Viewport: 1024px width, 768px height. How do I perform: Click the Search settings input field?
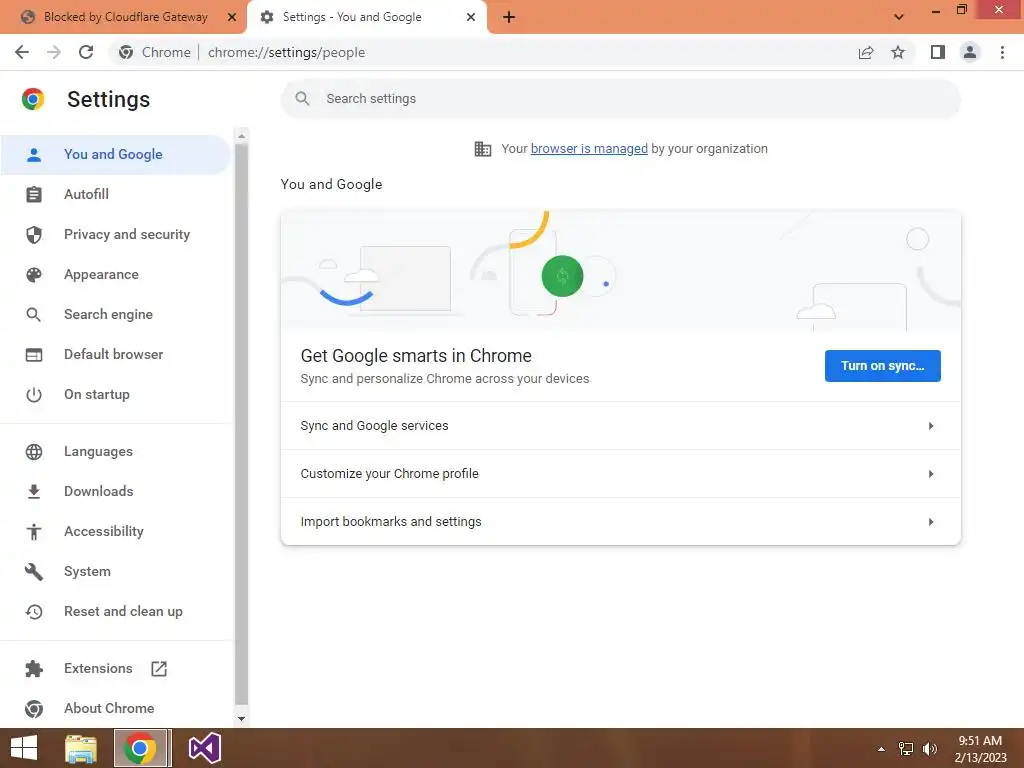click(620, 99)
